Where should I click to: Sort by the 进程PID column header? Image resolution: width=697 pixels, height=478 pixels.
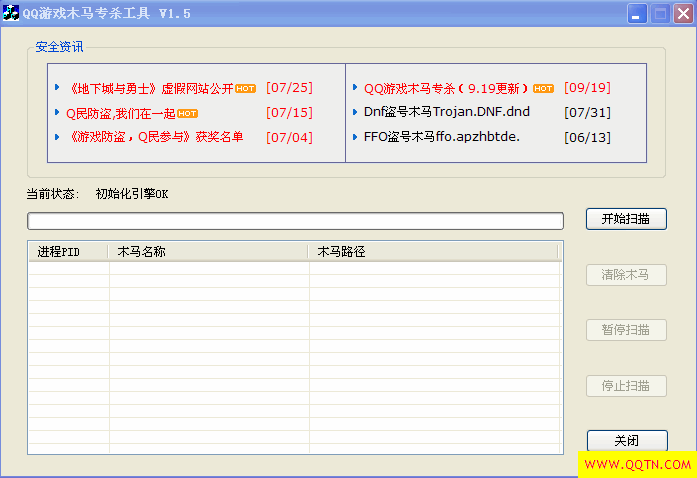tap(68, 251)
